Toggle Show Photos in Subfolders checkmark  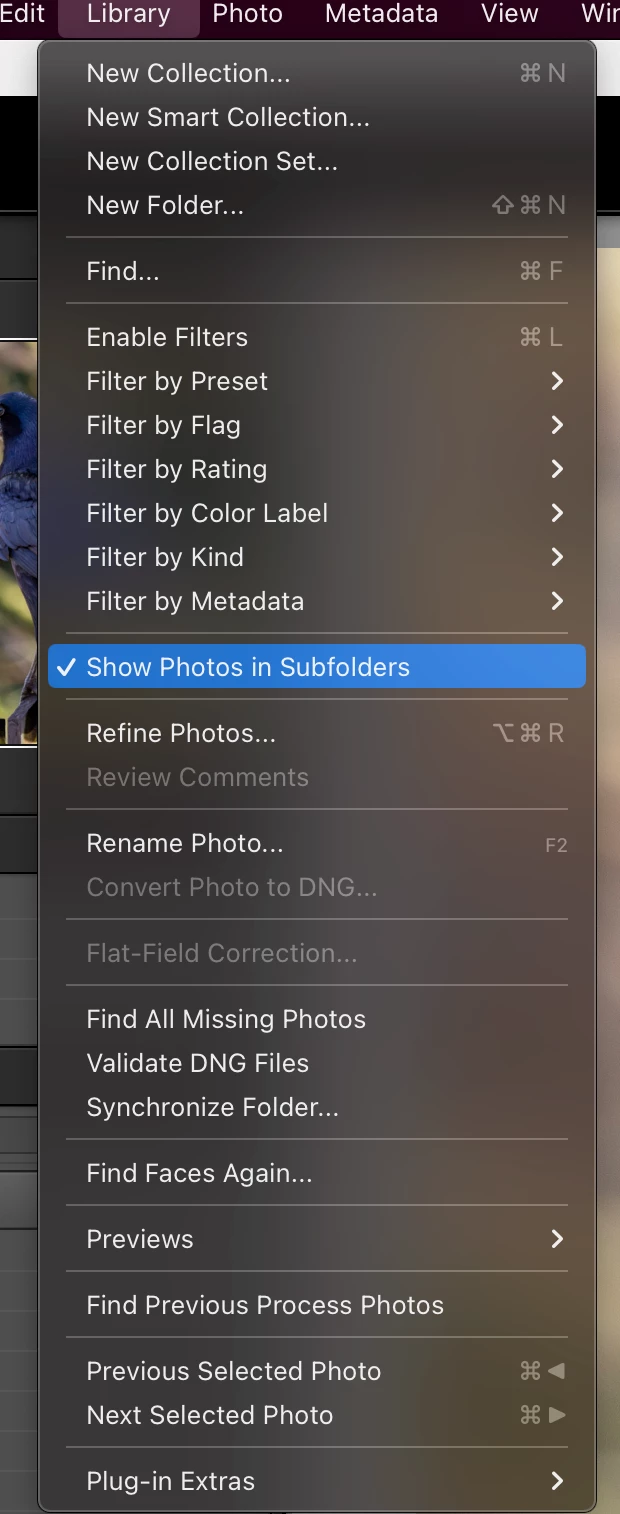[x=316, y=667]
